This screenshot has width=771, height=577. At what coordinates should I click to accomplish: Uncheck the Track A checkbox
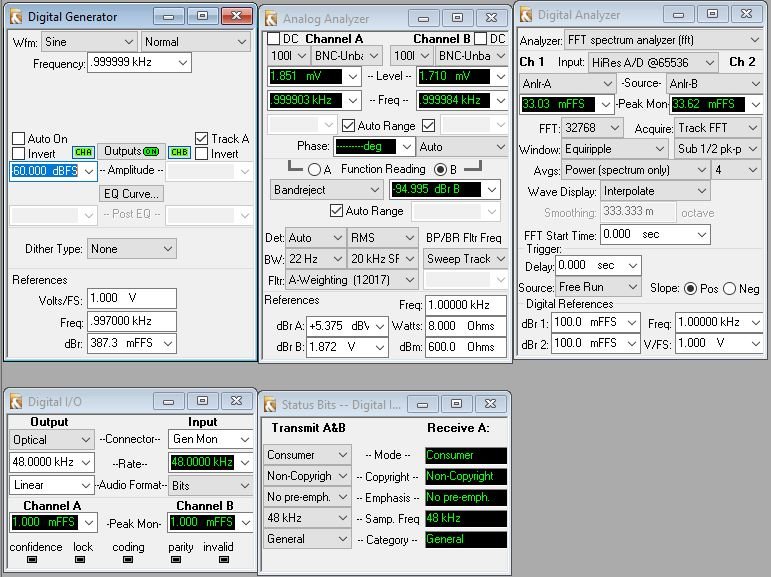tap(201, 138)
